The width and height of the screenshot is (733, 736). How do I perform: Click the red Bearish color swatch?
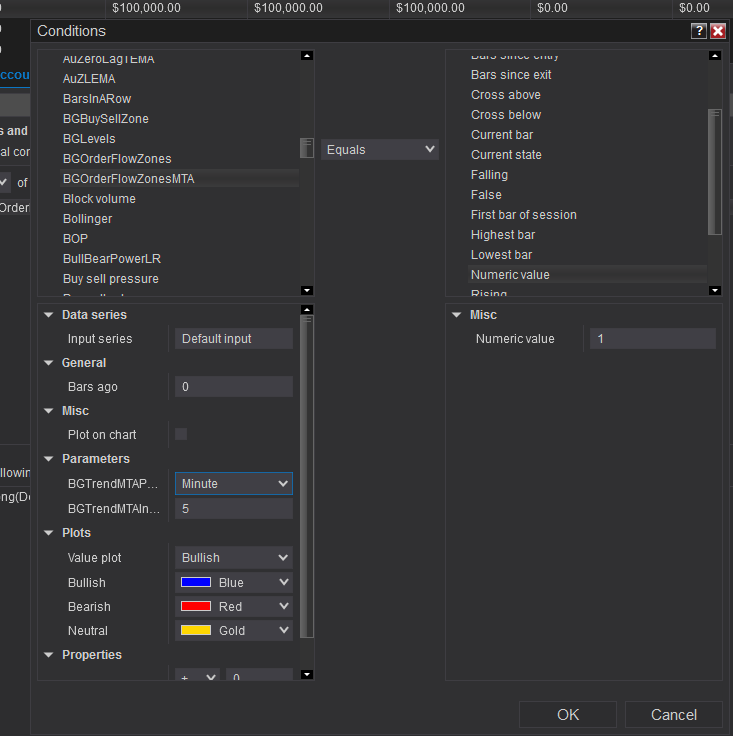[x=196, y=606]
